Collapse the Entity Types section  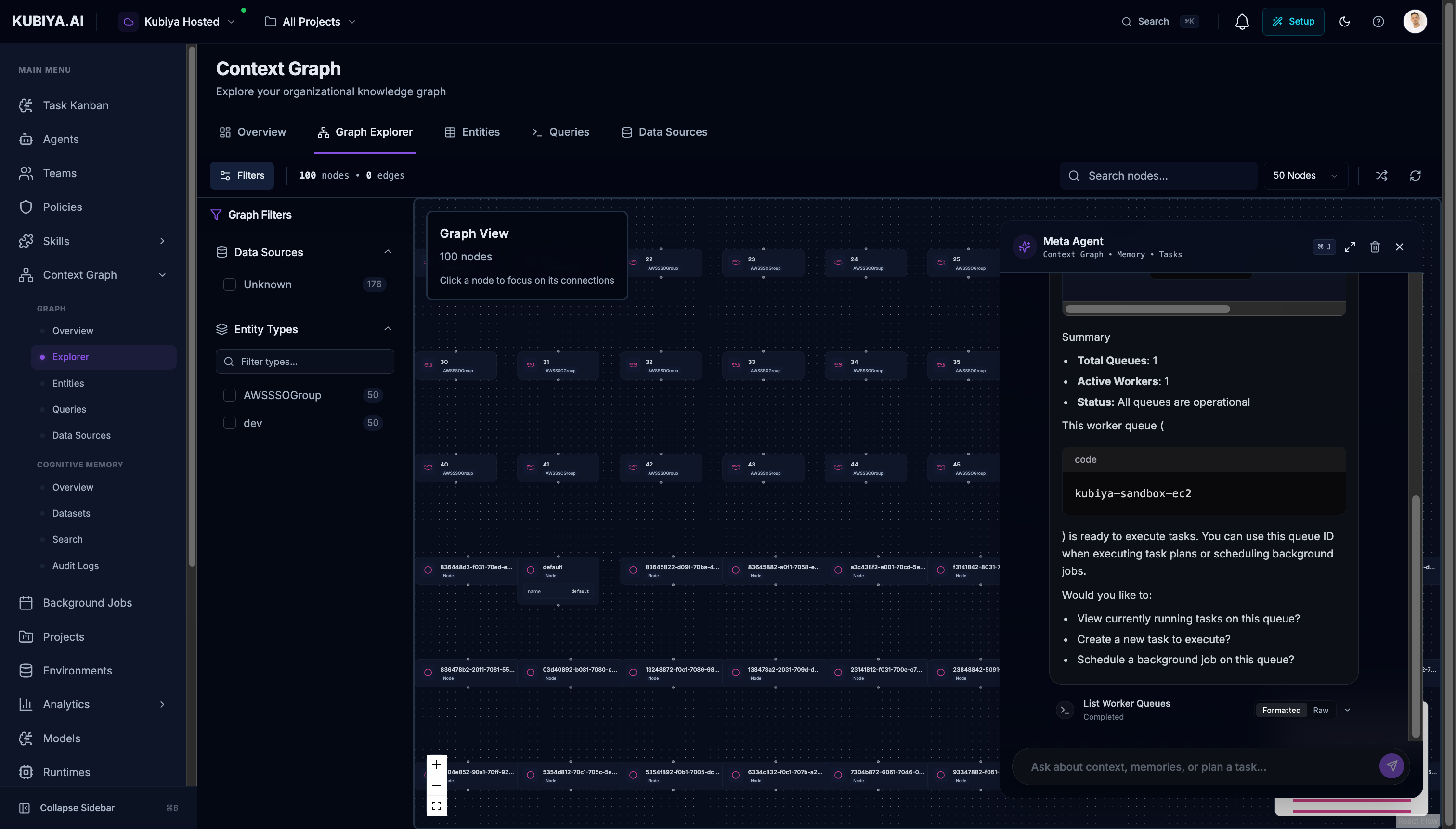(388, 328)
